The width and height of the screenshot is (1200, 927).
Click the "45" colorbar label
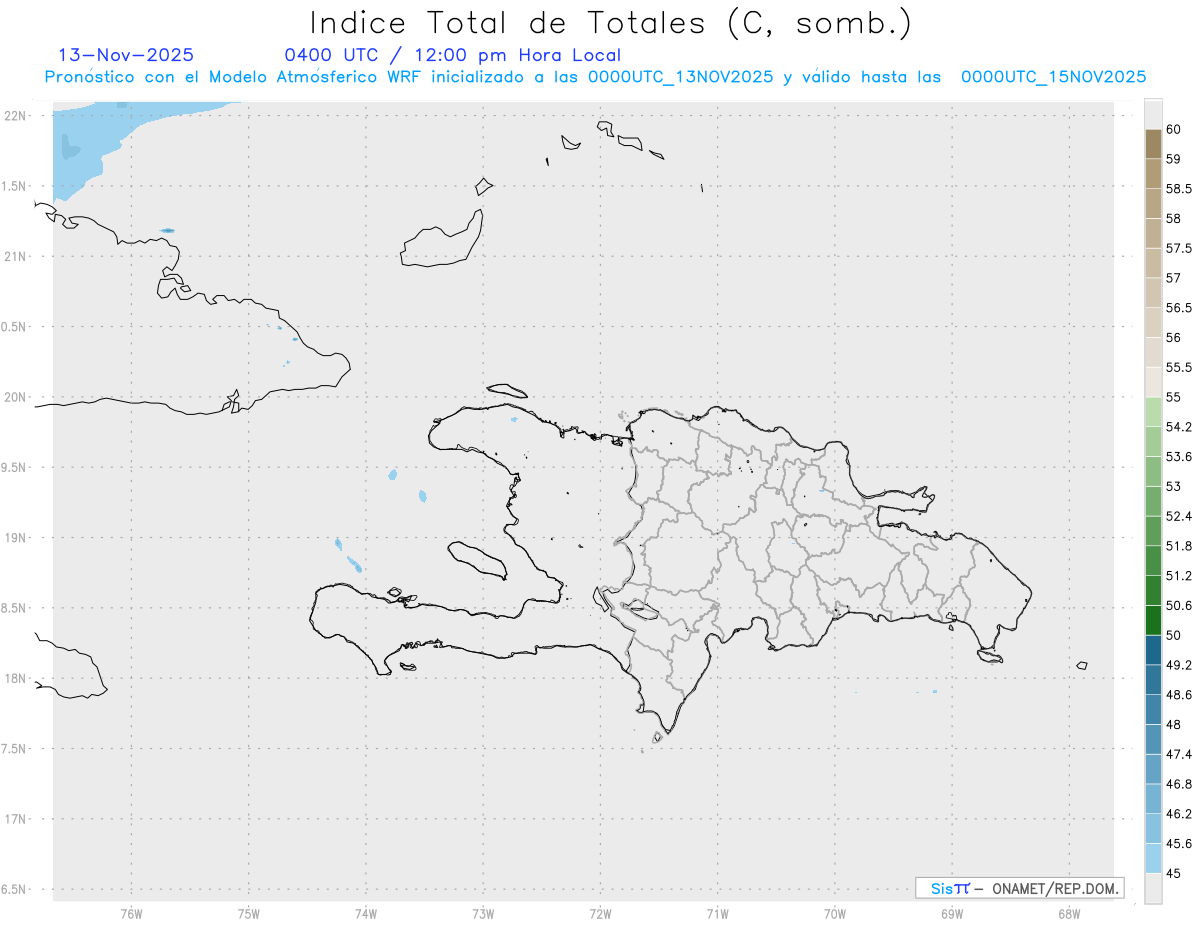(x=1173, y=873)
